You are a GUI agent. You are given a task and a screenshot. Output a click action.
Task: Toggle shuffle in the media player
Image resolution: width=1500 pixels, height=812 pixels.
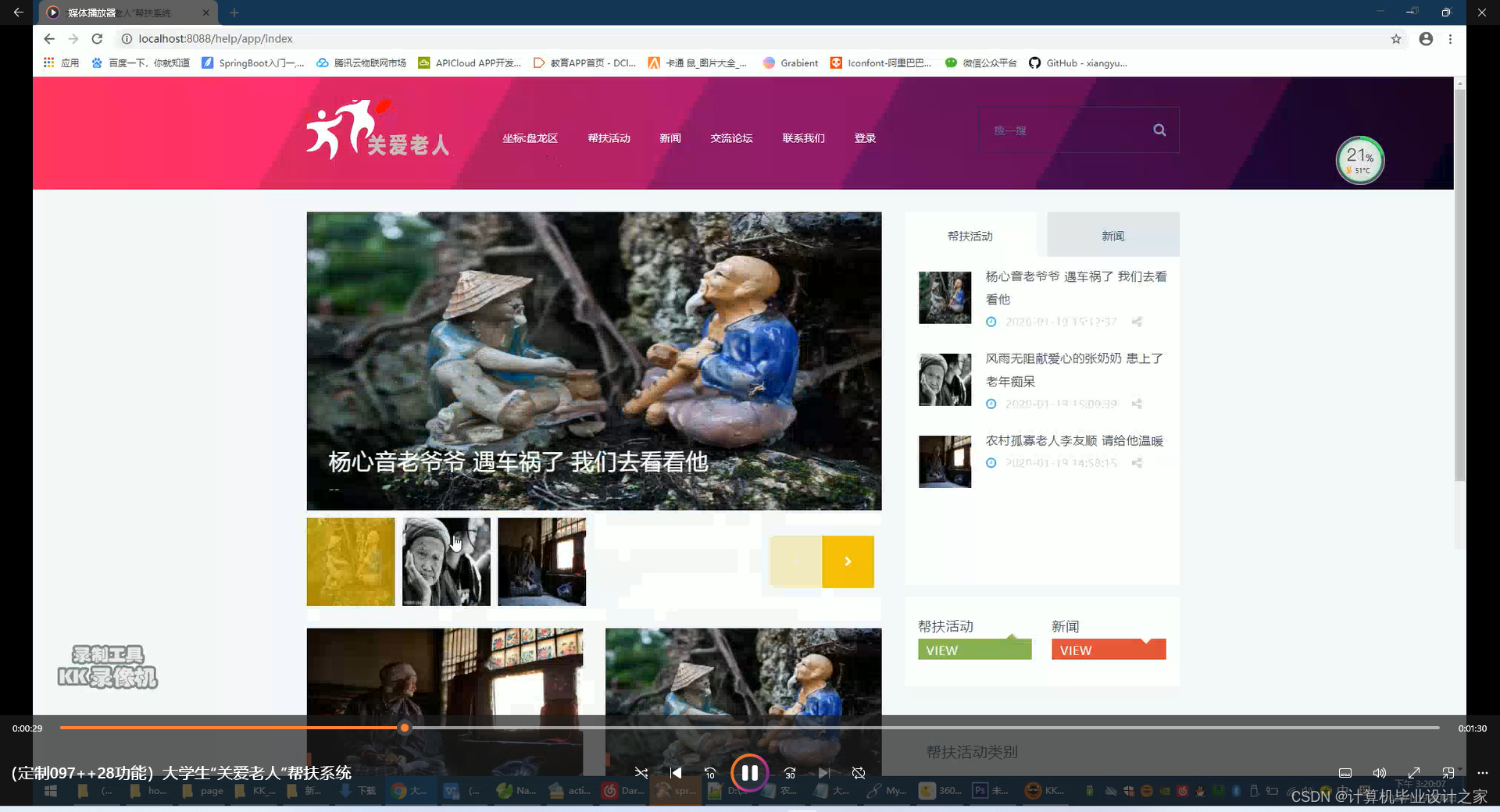point(641,773)
